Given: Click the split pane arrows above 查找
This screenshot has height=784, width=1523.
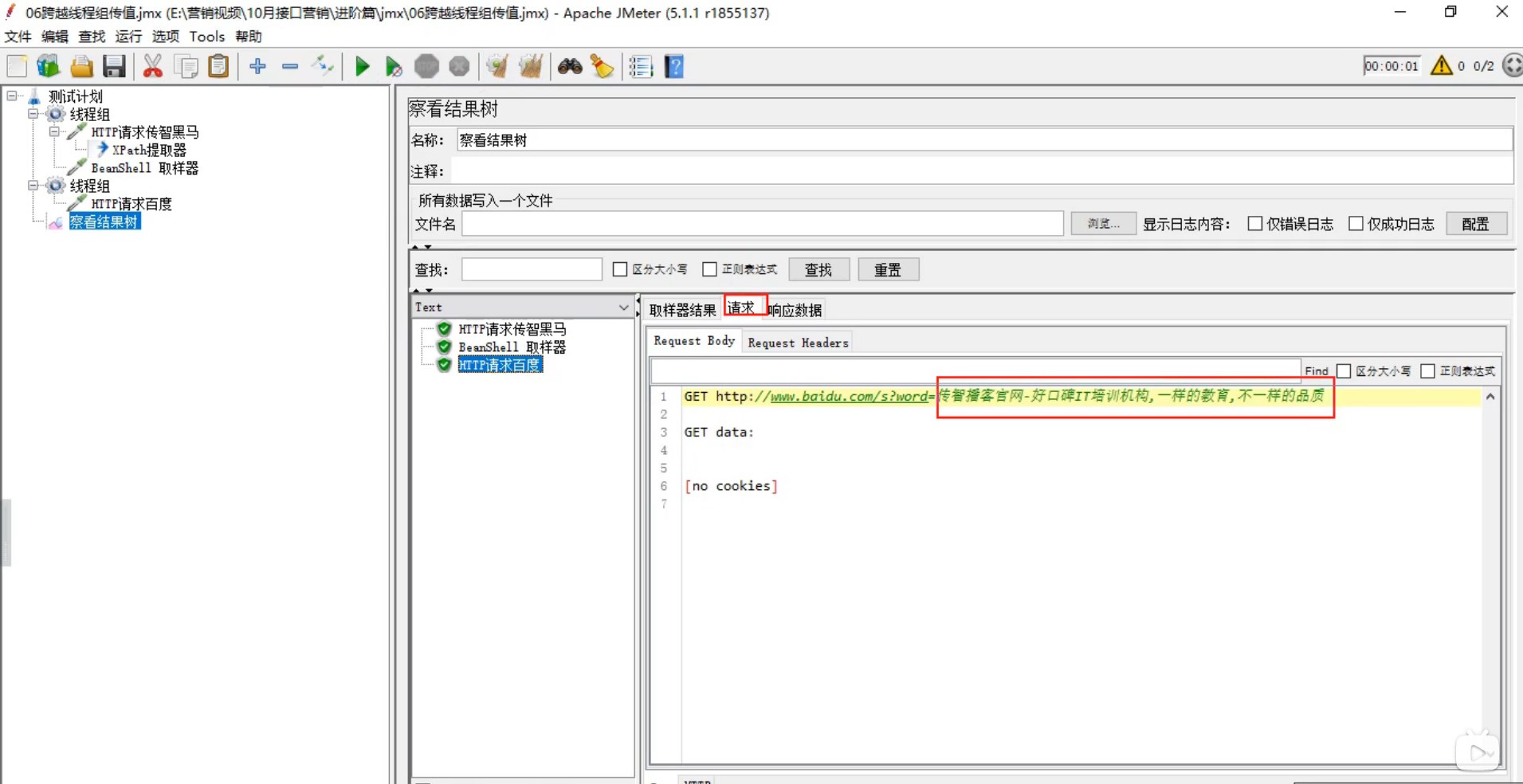Looking at the screenshot, I should point(422,247).
